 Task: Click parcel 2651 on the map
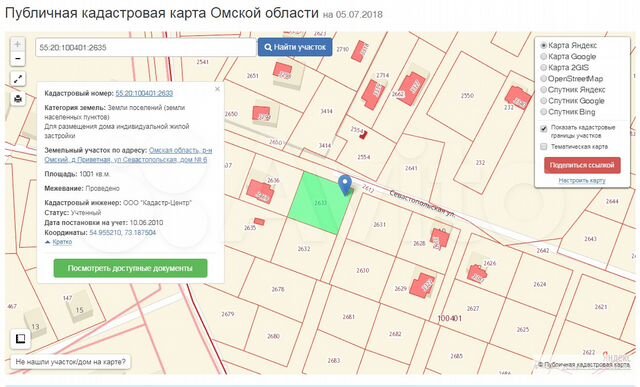pos(252,76)
